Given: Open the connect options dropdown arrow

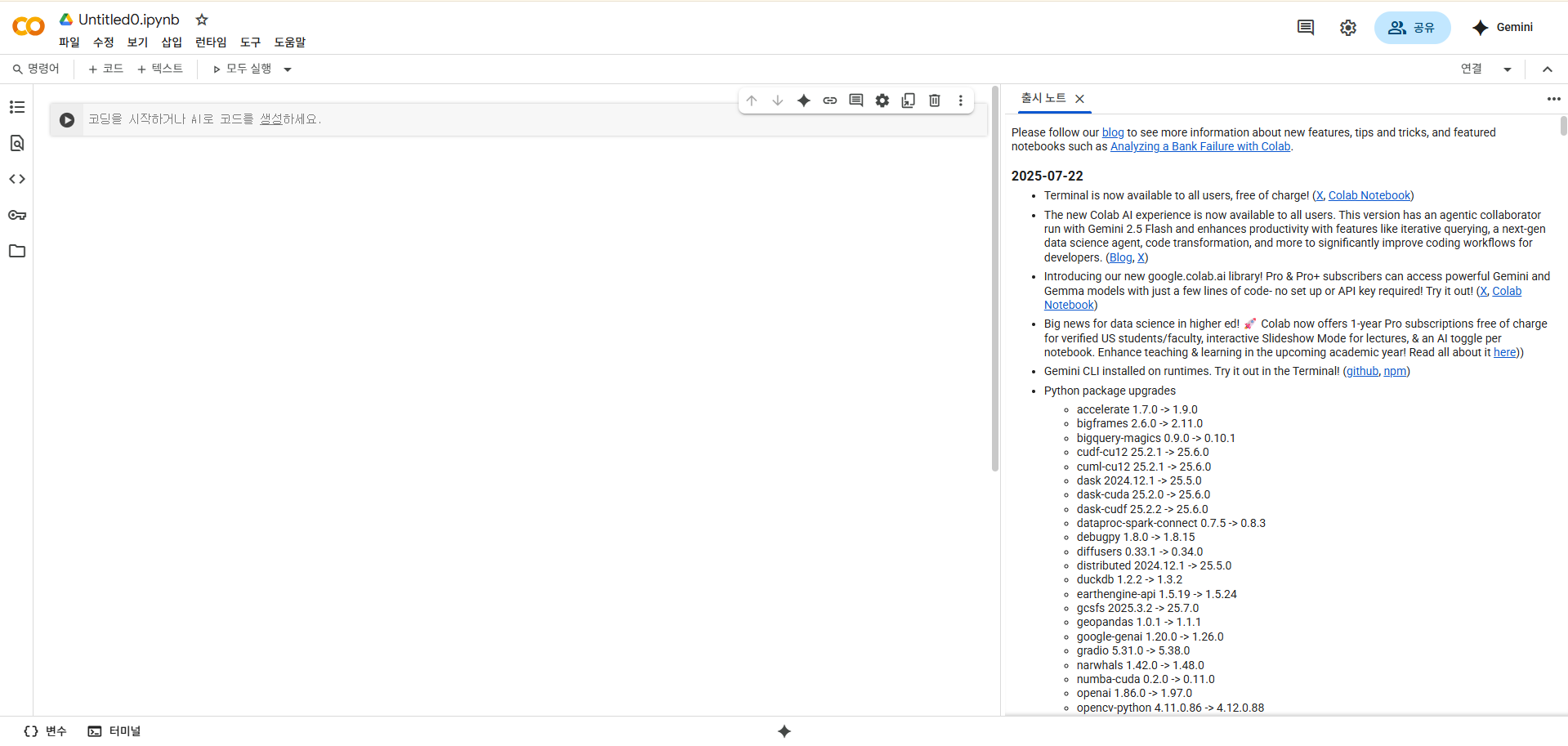Looking at the screenshot, I should pyautogui.click(x=1508, y=69).
